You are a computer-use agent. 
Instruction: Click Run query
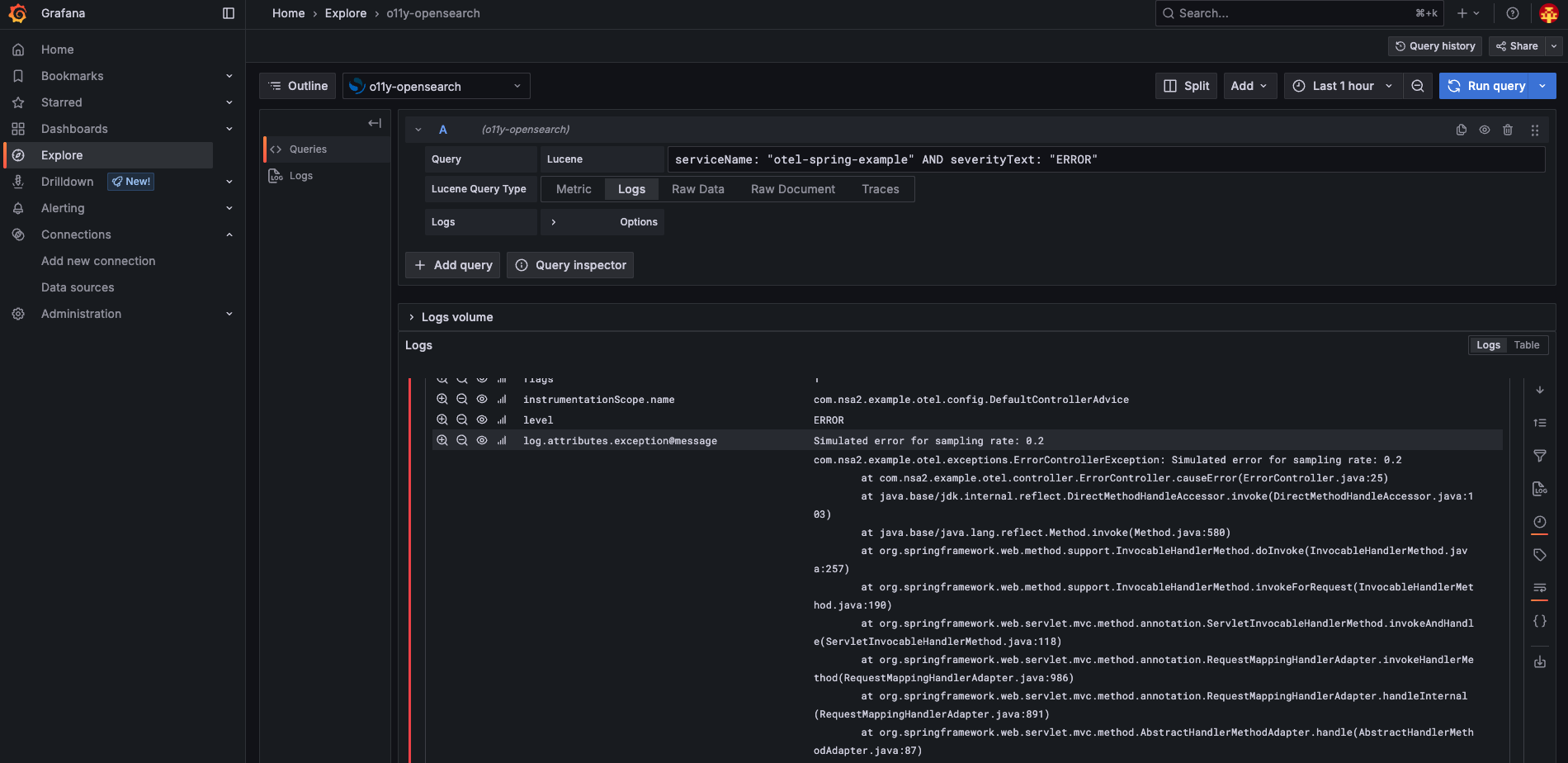point(1486,86)
